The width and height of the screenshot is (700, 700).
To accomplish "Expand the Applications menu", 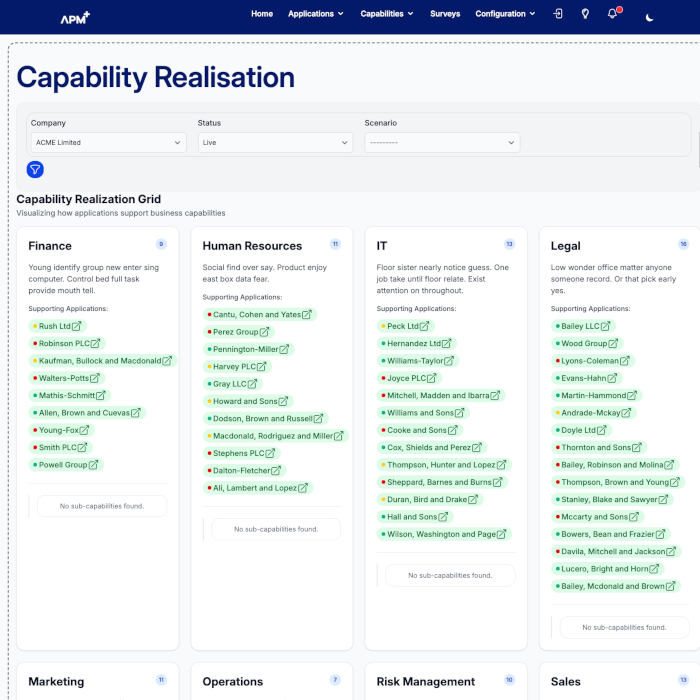I will click(315, 14).
